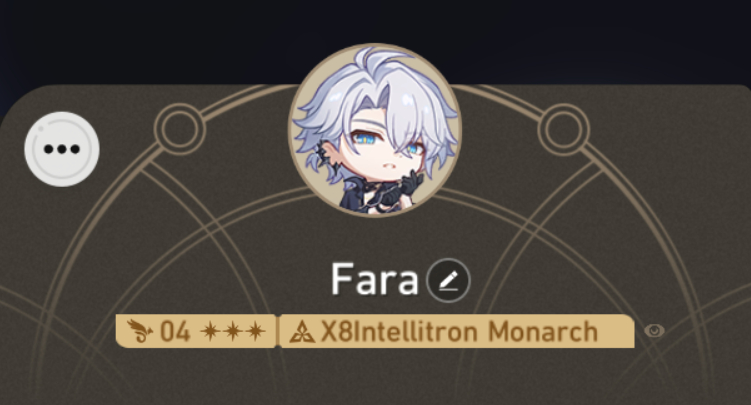Open the three-dot more options menu

click(62, 149)
